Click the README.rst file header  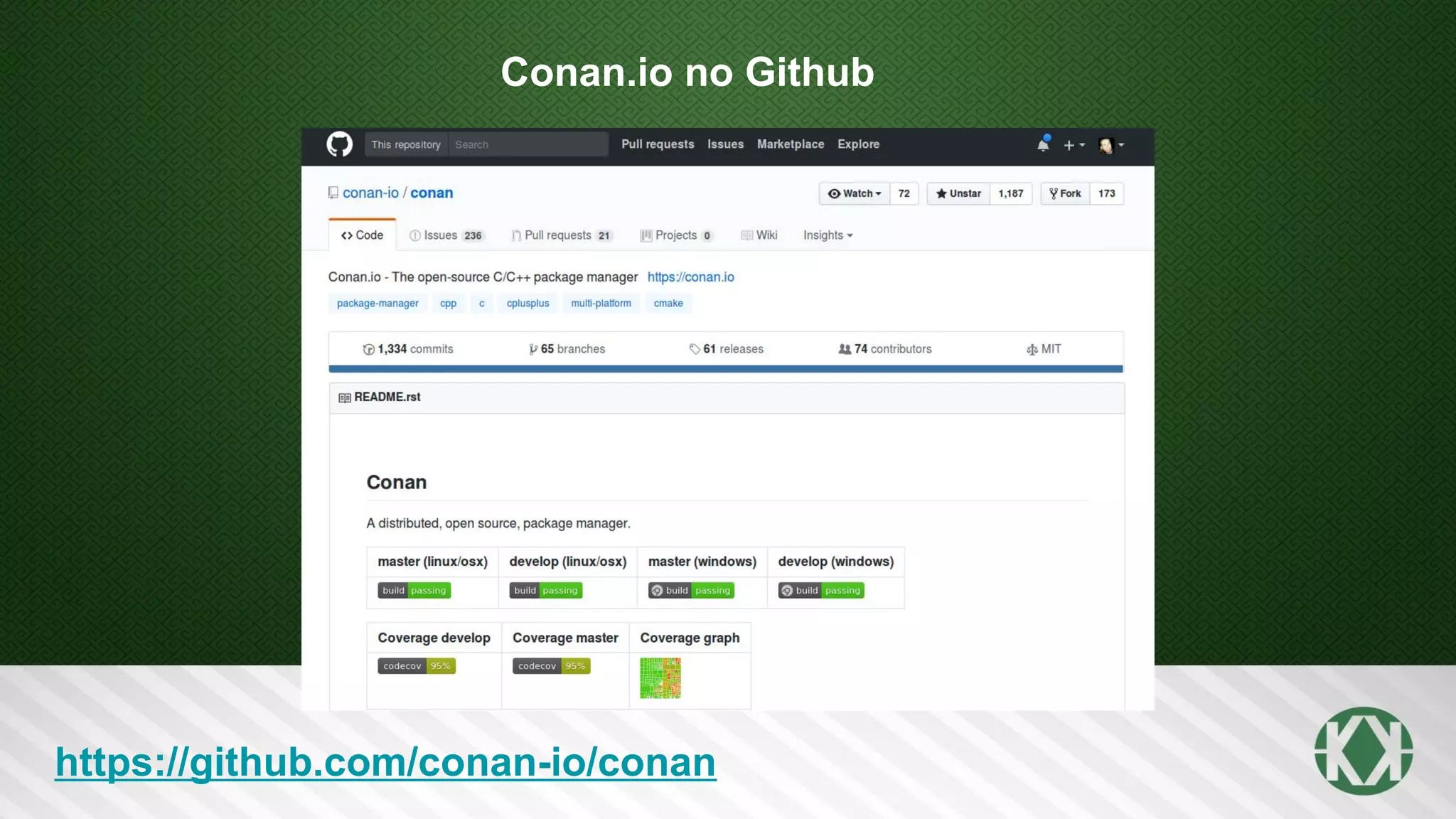[x=727, y=398]
